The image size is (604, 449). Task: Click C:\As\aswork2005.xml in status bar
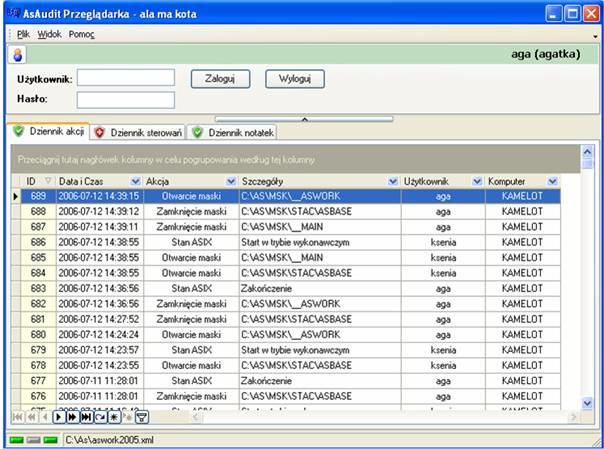109,440
